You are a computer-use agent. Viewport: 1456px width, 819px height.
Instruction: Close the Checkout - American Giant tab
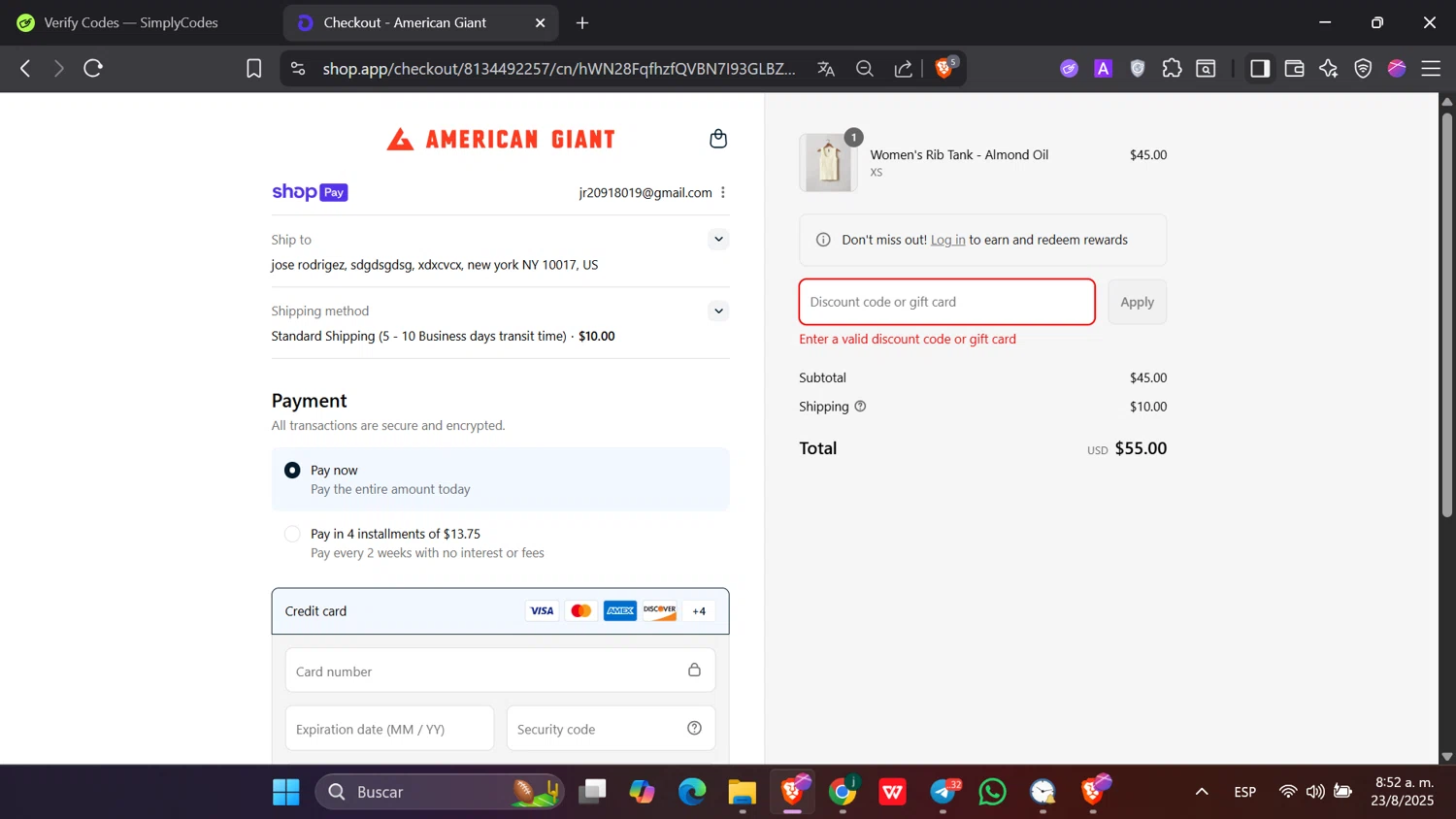pyautogui.click(x=541, y=22)
